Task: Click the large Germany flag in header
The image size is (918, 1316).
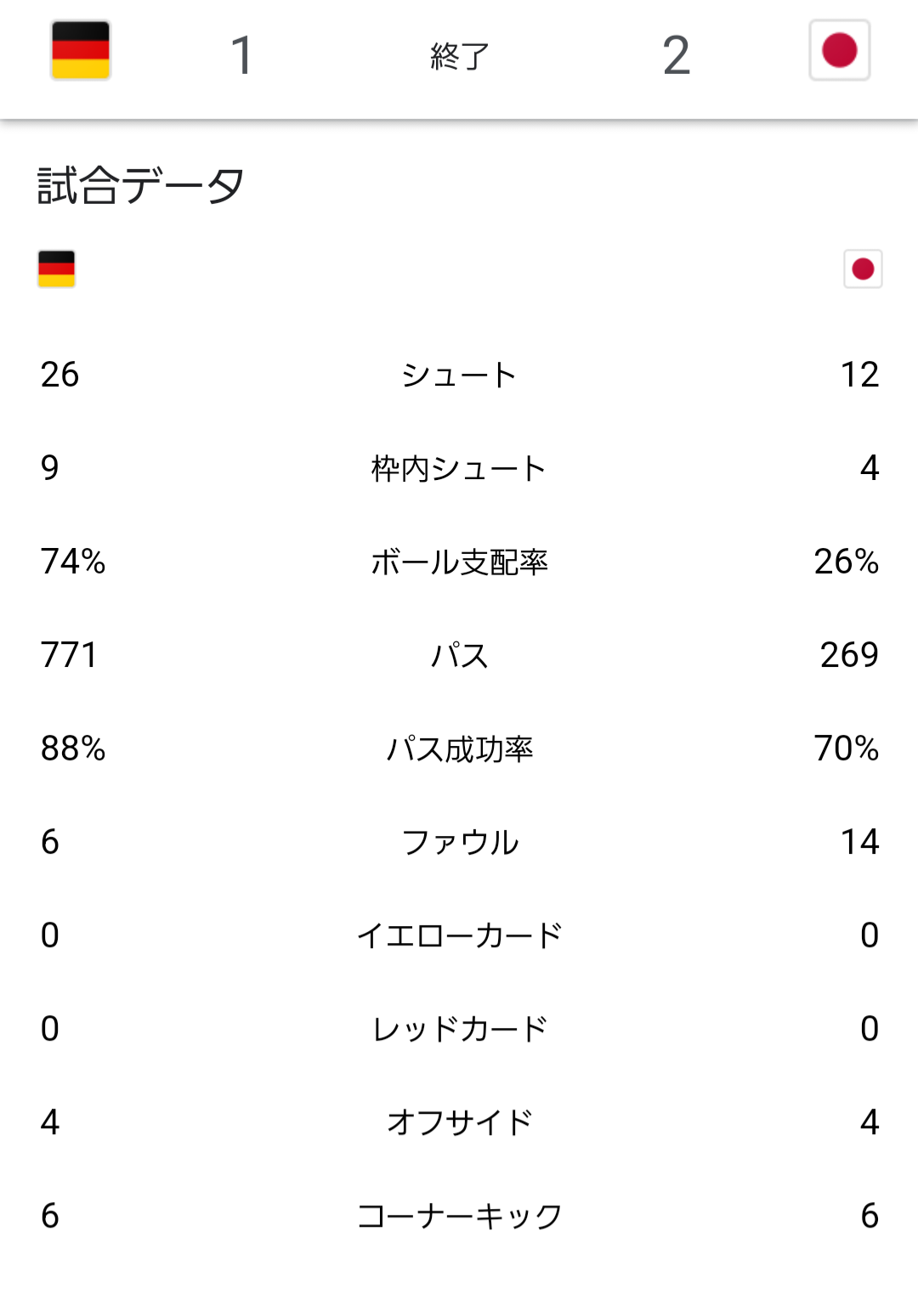Action: coord(81,51)
